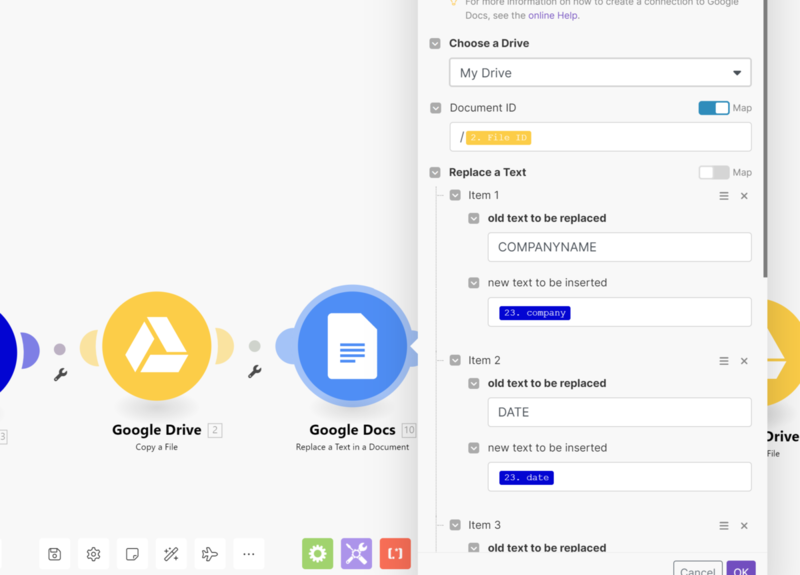The image size is (800, 575).
Task: Click the reorder handle for Item 1
Action: (x=723, y=196)
